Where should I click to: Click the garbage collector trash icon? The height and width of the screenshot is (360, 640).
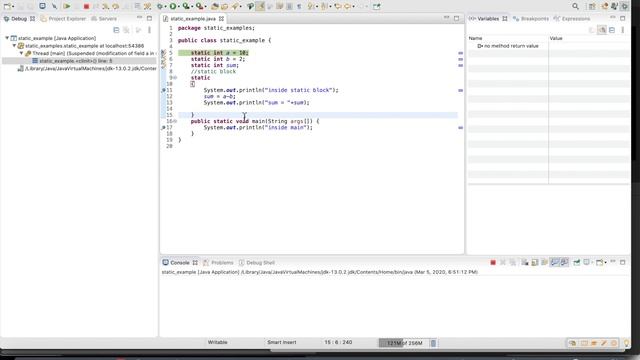click(x=433, y=343)
